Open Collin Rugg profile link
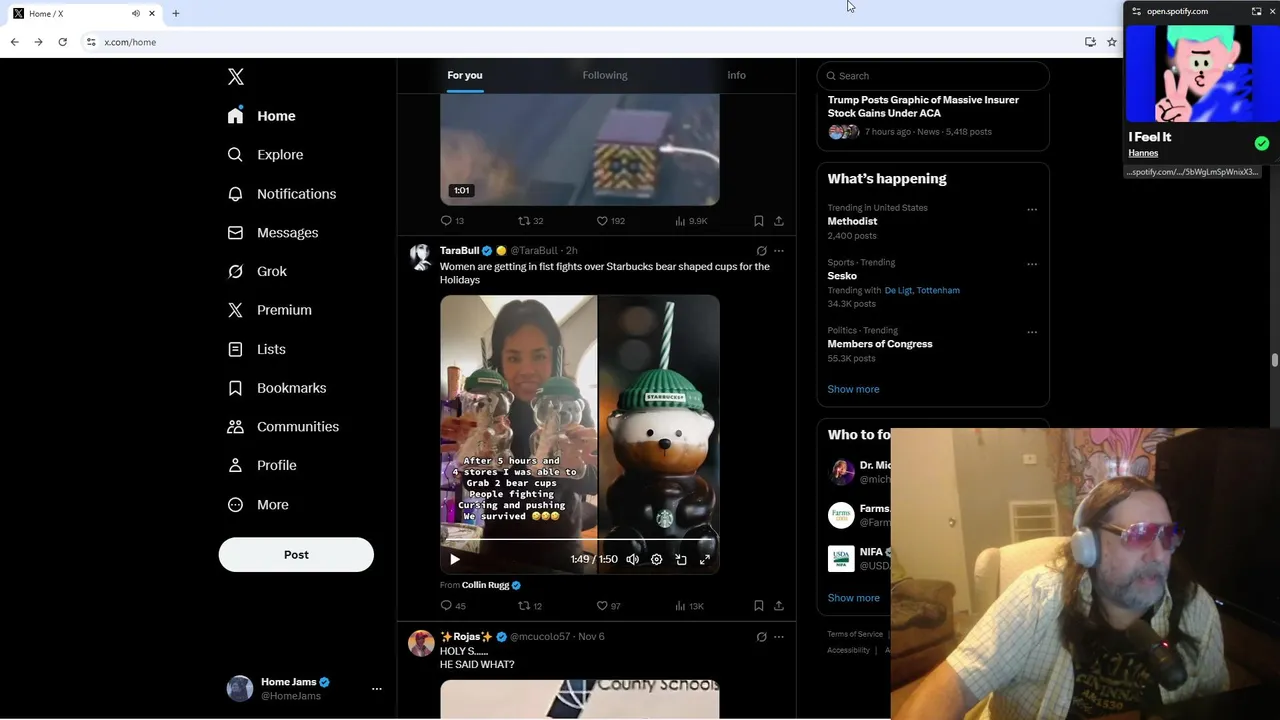 (x=486, y=585)
